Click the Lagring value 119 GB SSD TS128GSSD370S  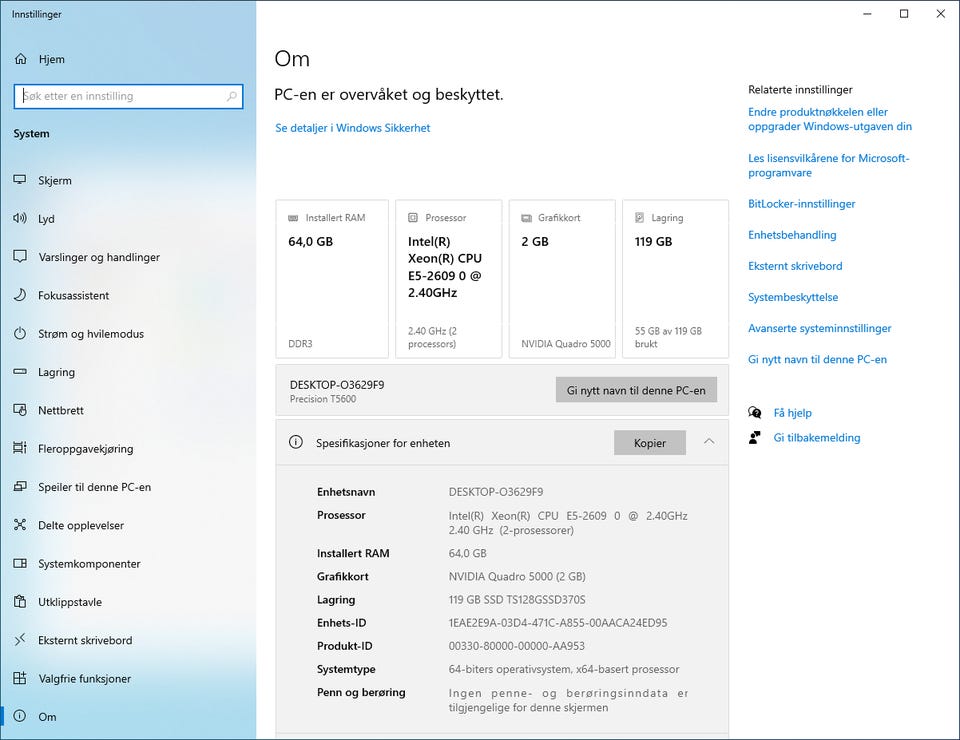517,600
